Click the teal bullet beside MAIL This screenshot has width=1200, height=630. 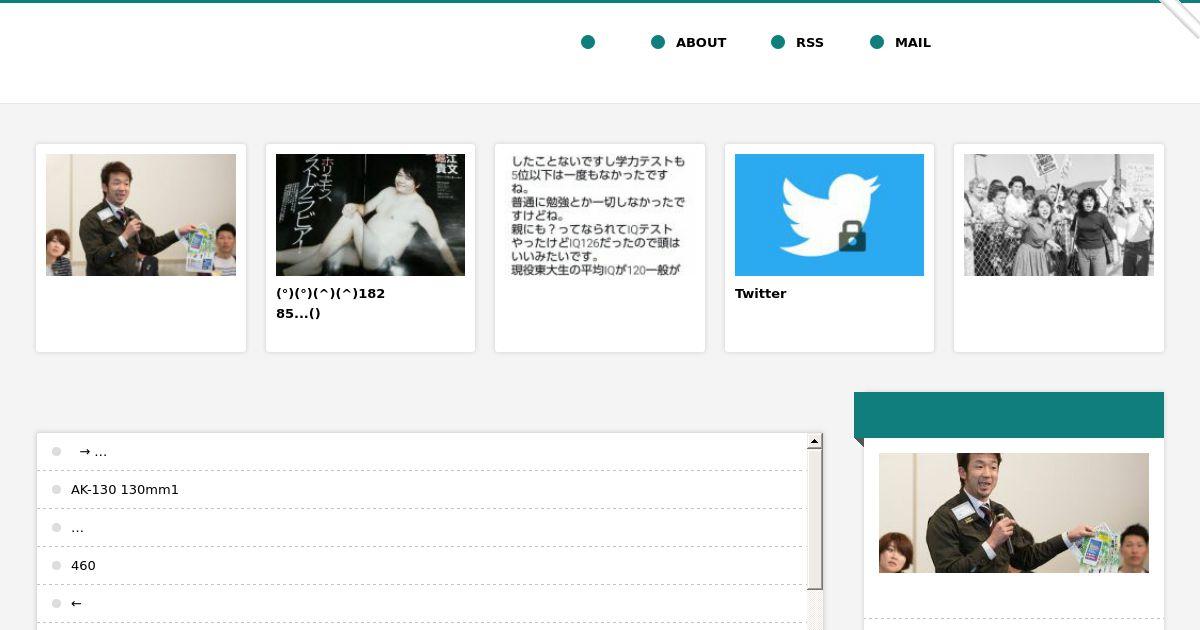pyautogui.click(x=877, y=42)
